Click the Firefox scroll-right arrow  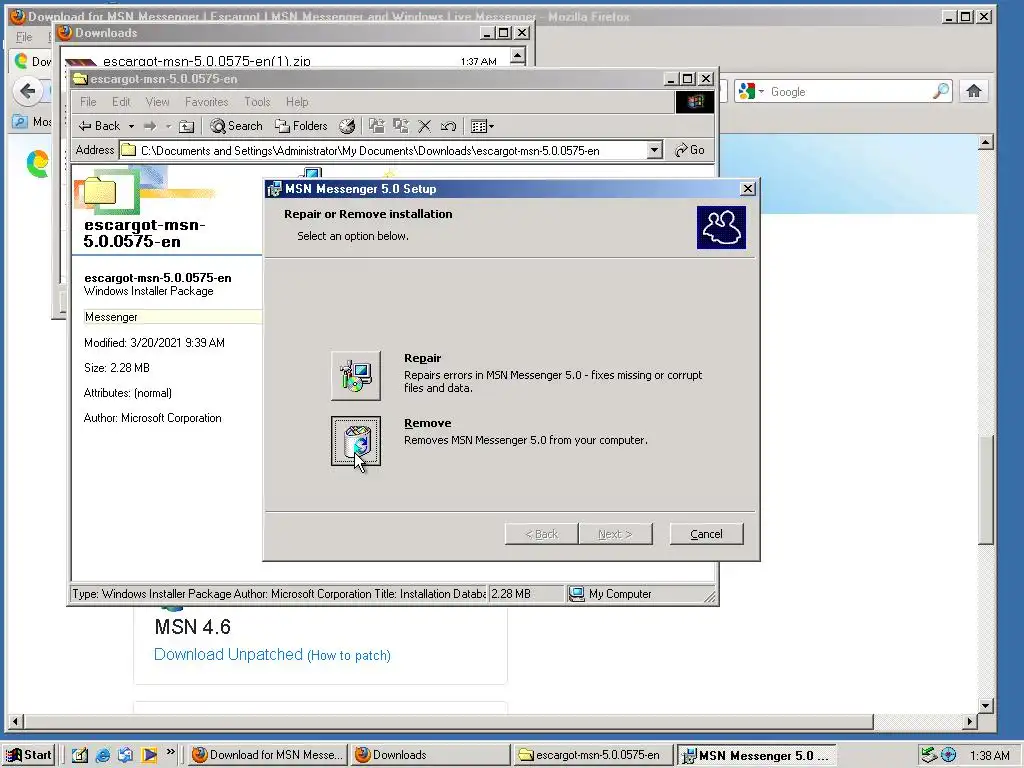970,722
